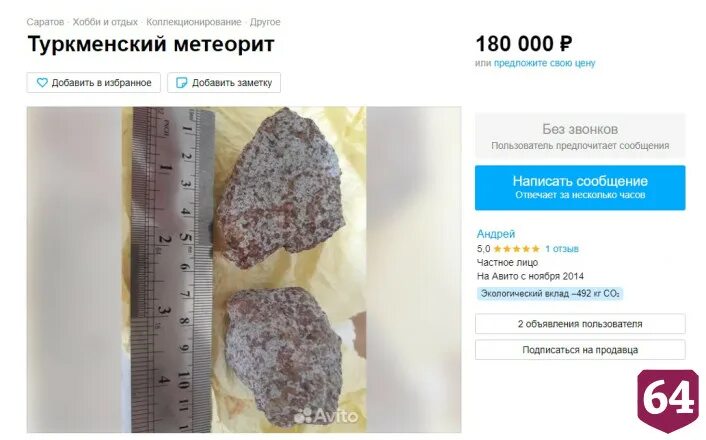Click the Без звонков notice box
The height and width of the screenshot is (440, 706).
(x=580, y=136)
